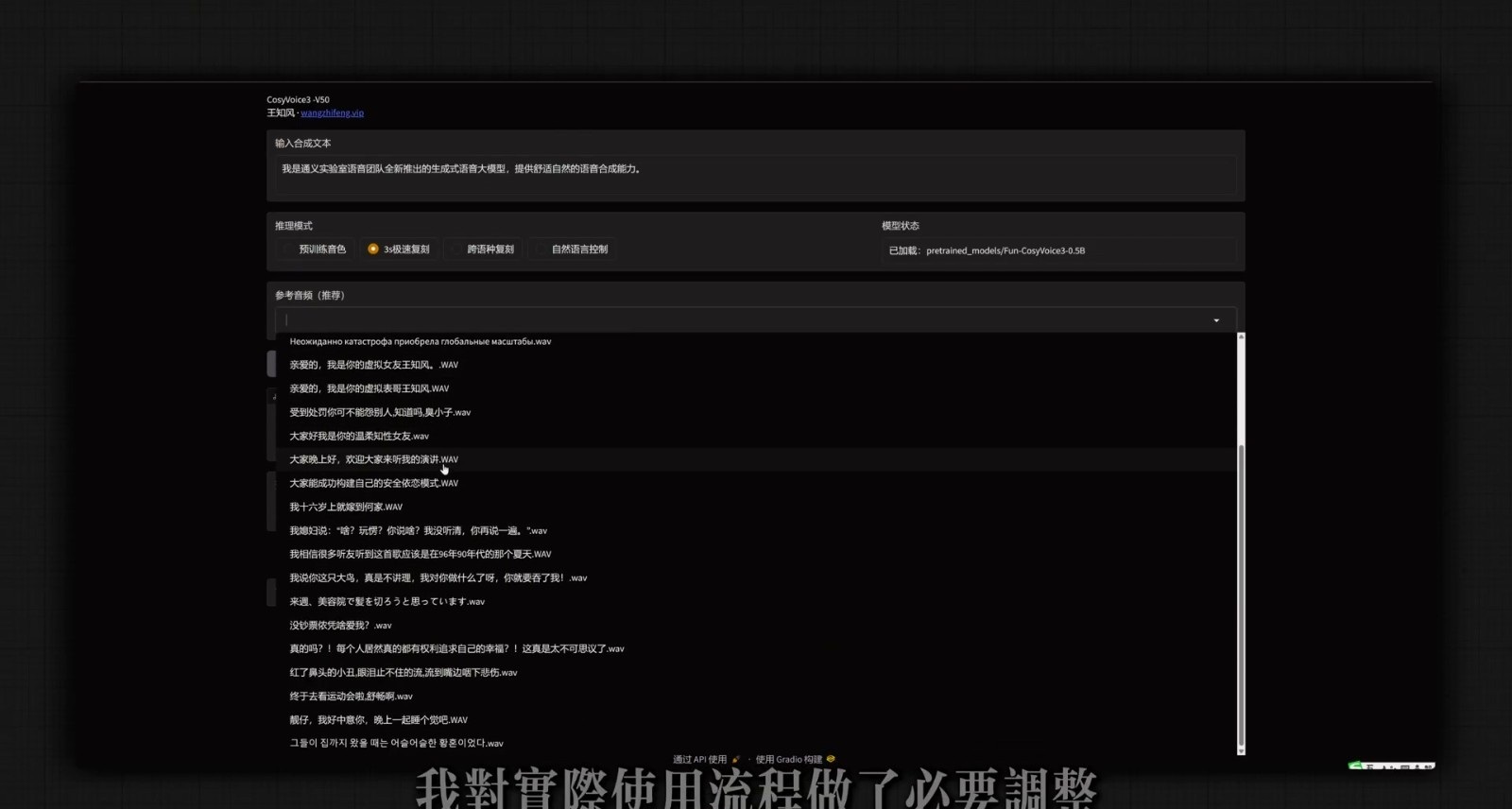Choose '大家能成功构建自己的安全依恋模式' option
The width and height of the screenshot is (1512, 809).
pos(756,483)
